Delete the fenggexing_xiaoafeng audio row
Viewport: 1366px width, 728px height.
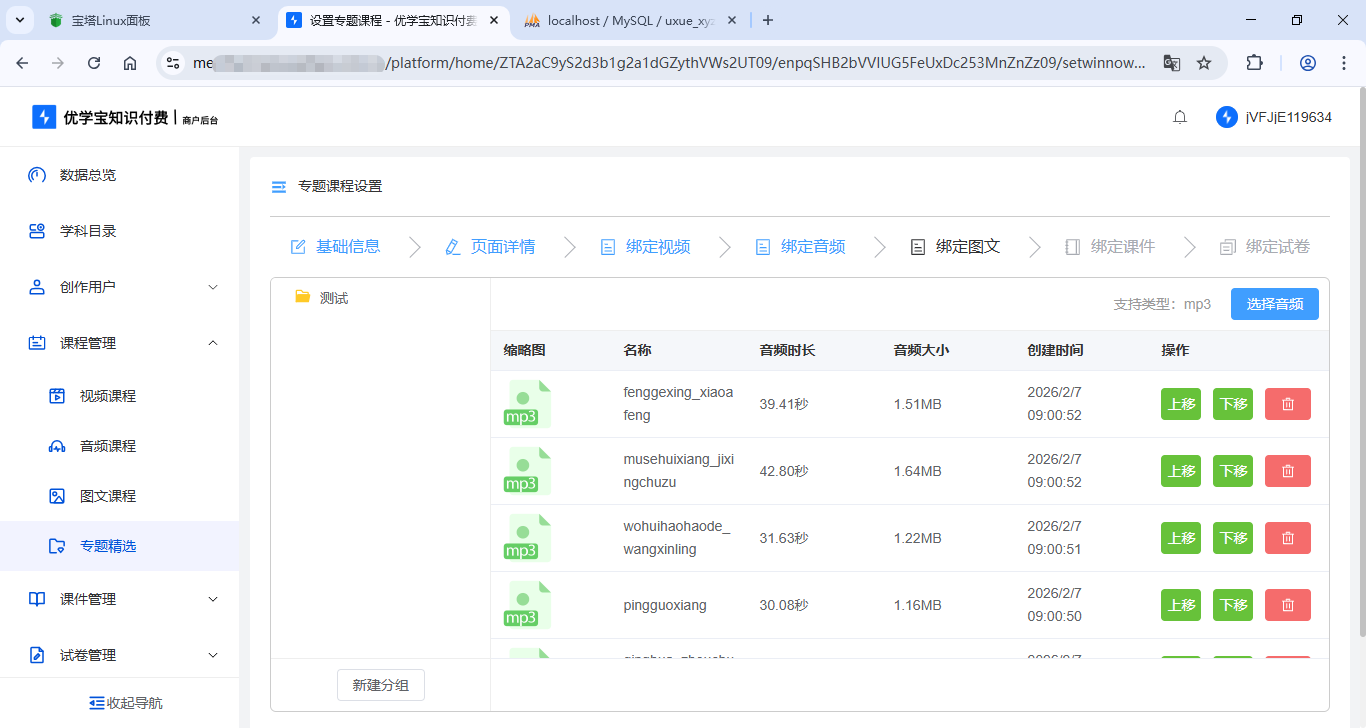pos(1287,404)
